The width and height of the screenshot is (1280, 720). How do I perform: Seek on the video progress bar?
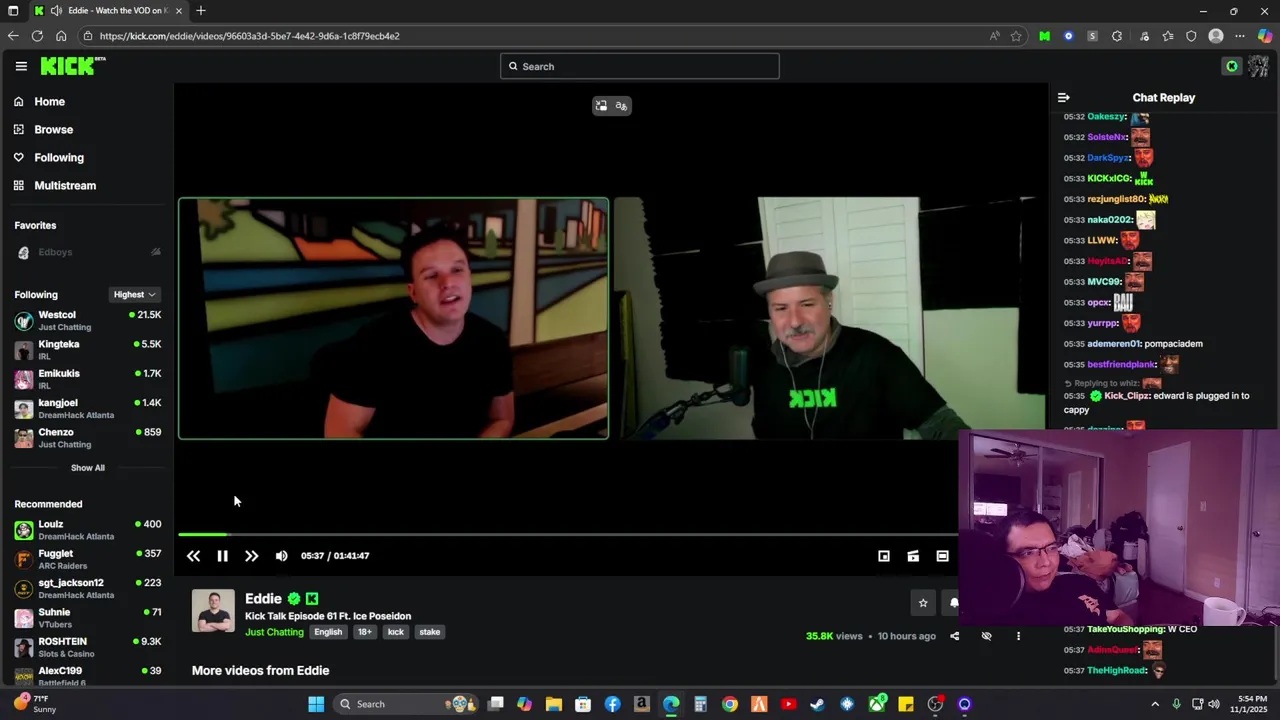tap(568, 534)
